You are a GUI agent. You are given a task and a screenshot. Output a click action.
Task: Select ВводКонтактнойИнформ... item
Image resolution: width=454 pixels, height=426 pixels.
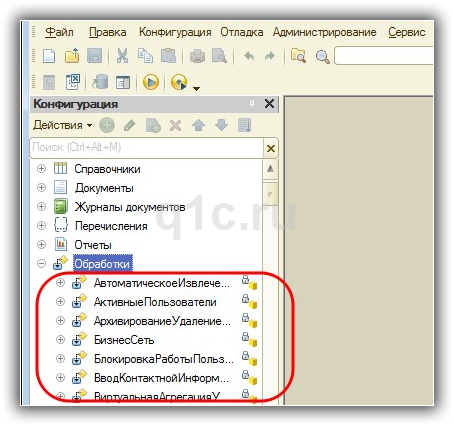162,378
